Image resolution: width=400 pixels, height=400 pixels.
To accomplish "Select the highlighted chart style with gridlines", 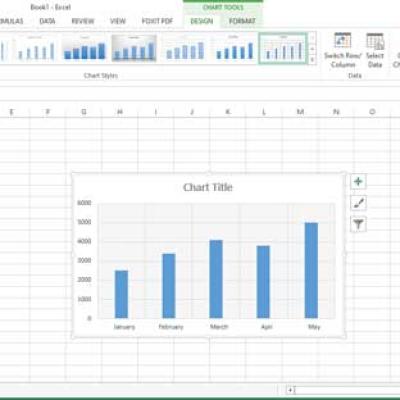I will pyautogui.click(x=283, y=48).
